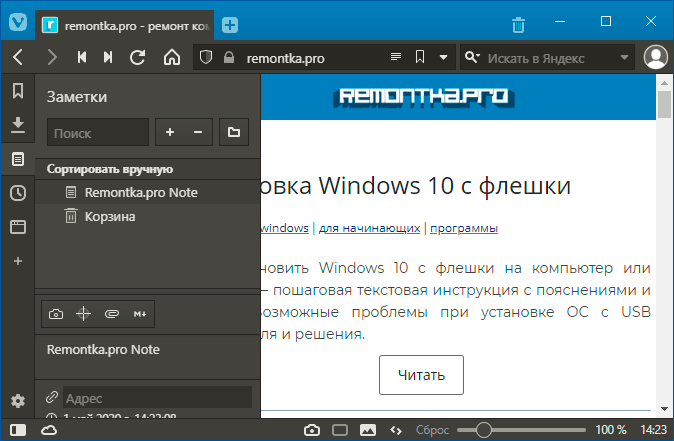
Task: View site security lock info
Action: [229, 57]
